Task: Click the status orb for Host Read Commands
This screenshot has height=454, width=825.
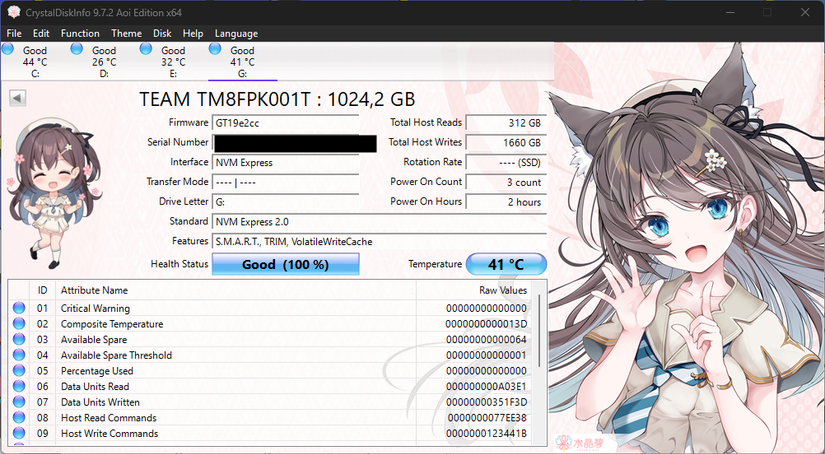Action: pyautogui.click(x=19, y=418)
